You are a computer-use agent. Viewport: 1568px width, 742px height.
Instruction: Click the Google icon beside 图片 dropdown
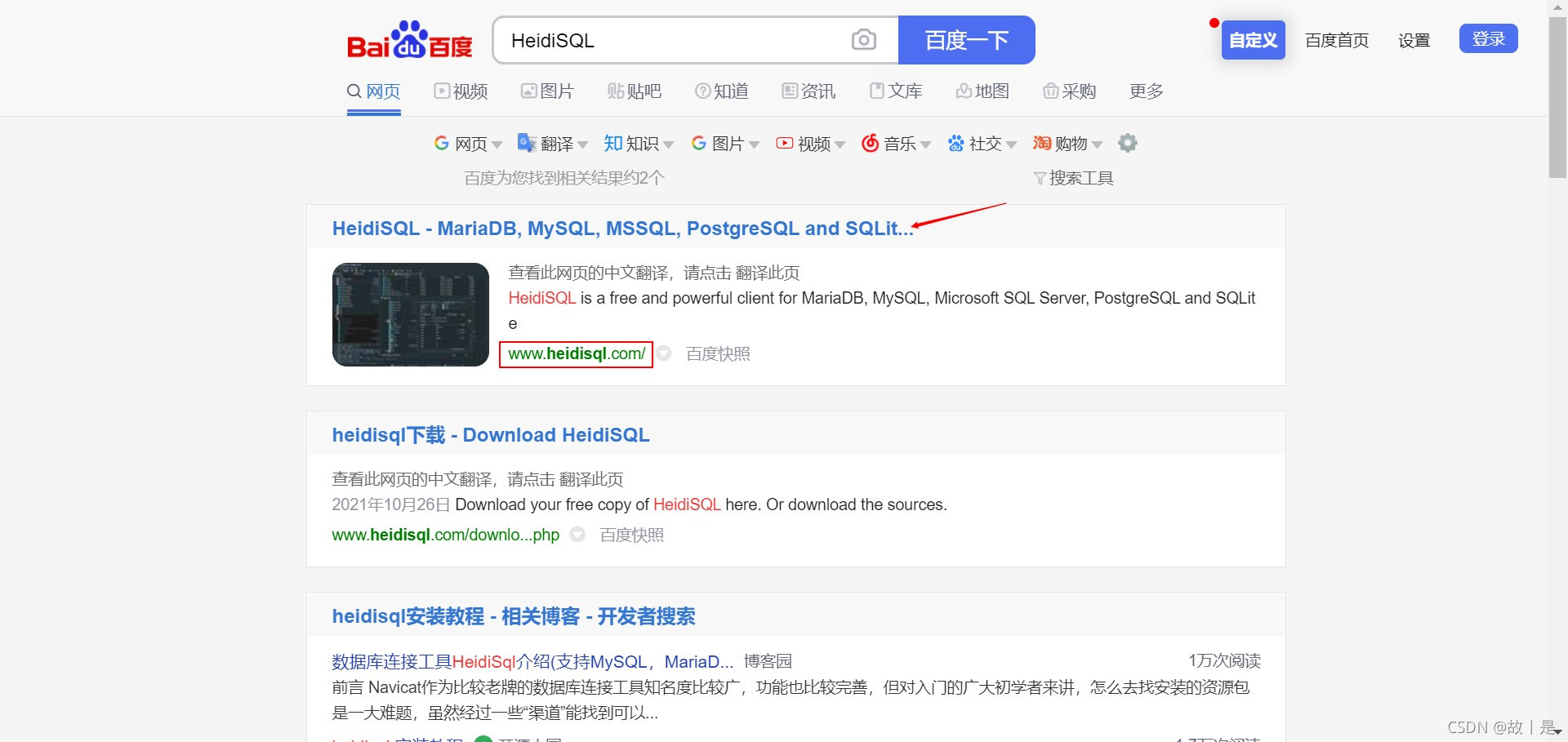[699, 144]
